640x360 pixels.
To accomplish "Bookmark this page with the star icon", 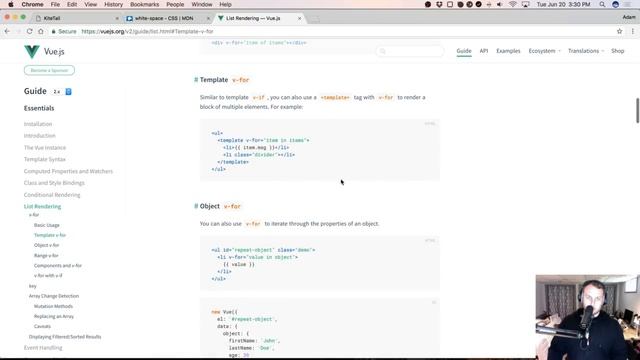I will 620,31.
